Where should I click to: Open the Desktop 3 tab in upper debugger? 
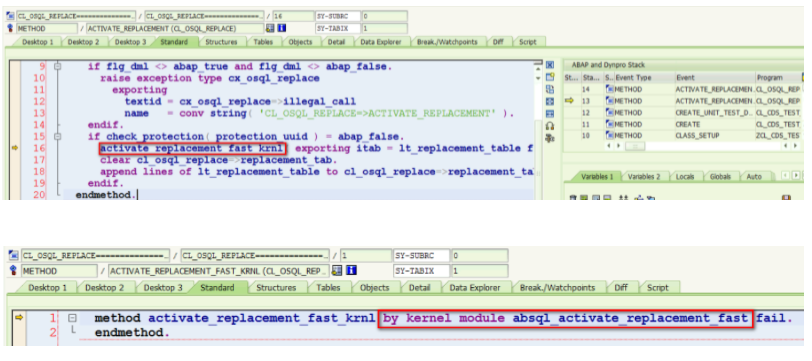click(x=130, y=42)
